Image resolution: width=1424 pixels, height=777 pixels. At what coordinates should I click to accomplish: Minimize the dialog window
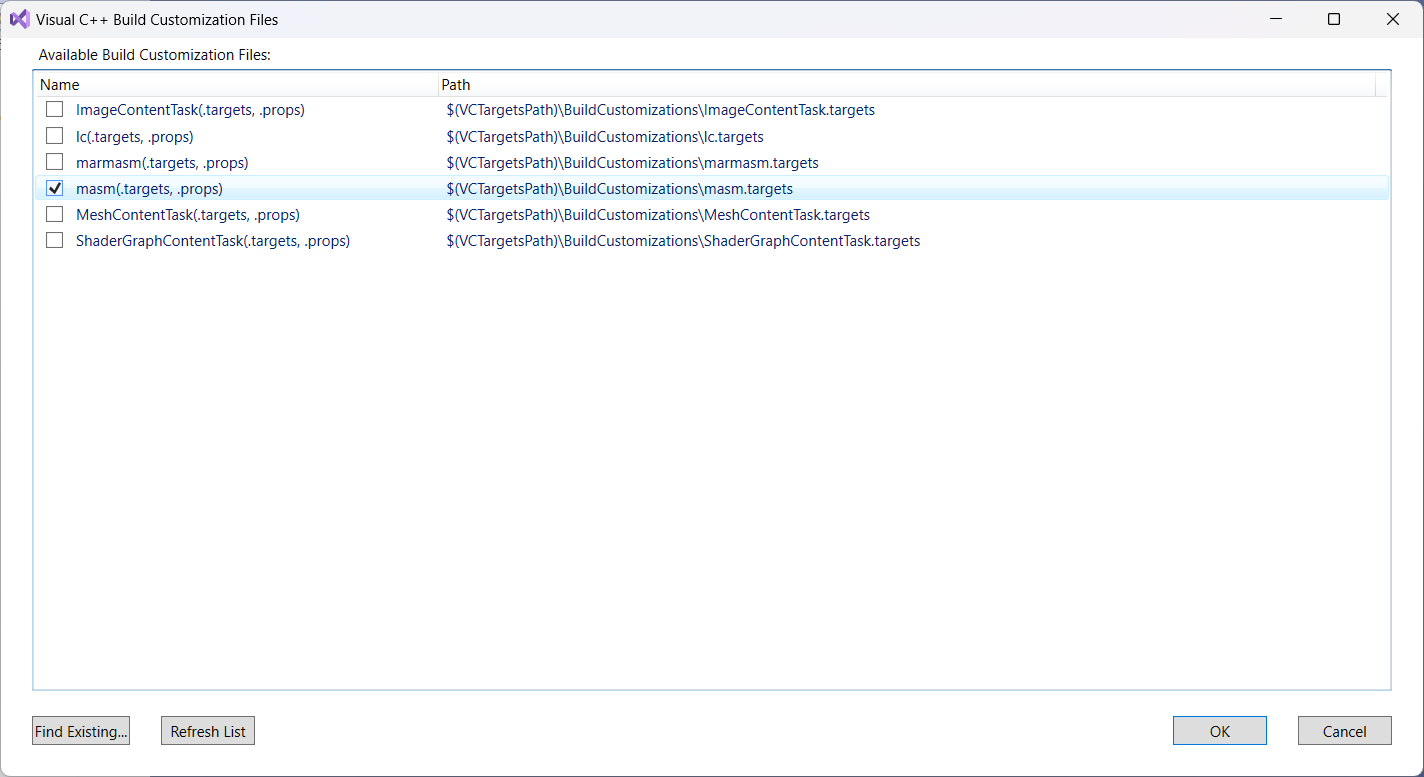pyautogui.click(x=1275, y=19)
